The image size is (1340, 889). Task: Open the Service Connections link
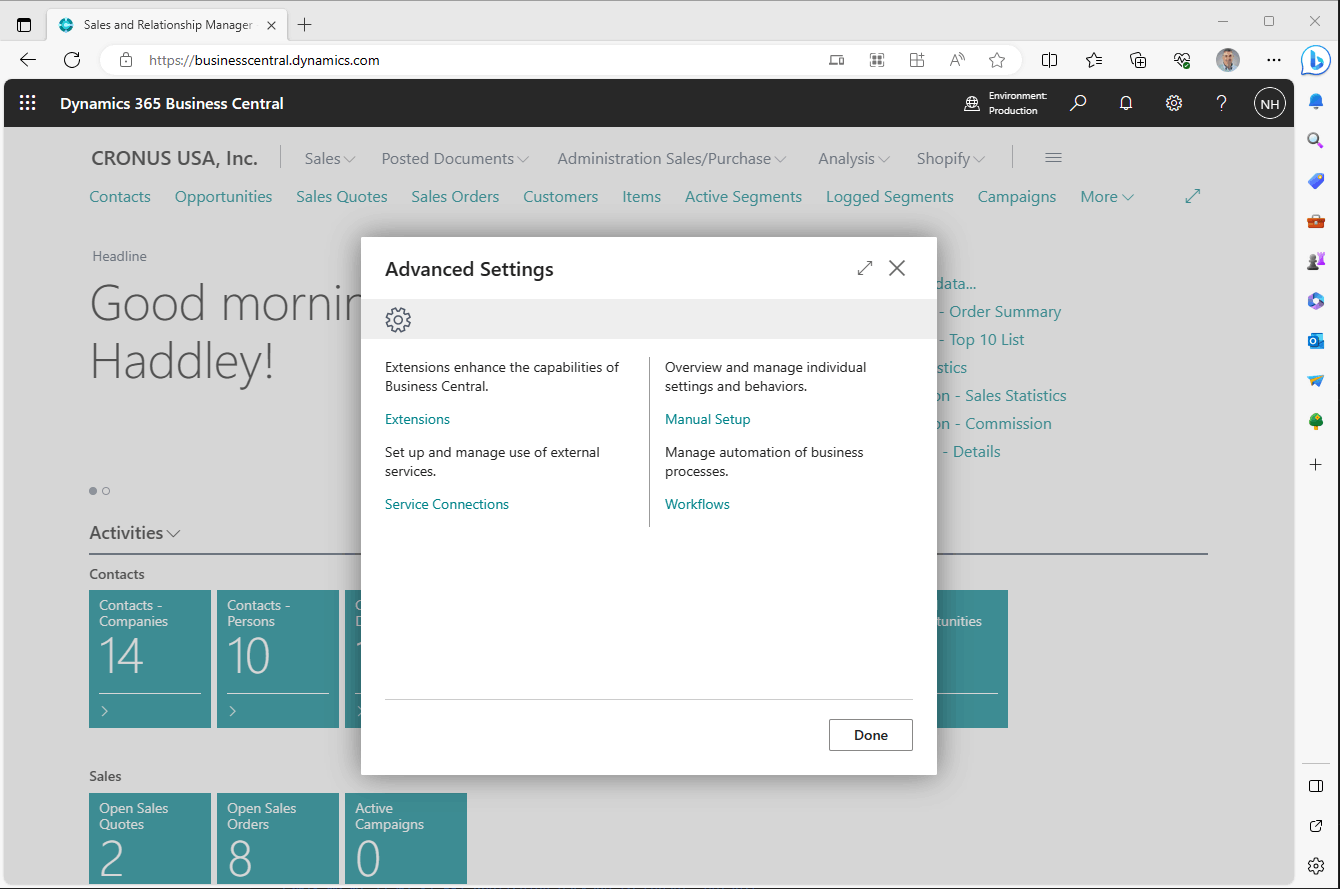pyautogui.click(x=447, y=504)
